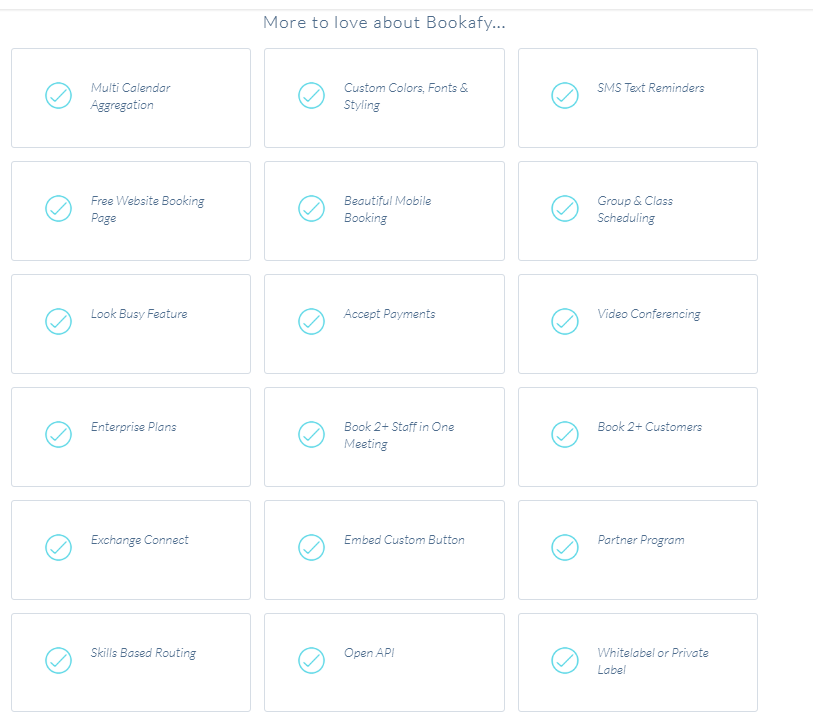
Task: Click the Exchange Connect checkmark icon
Action: point(58,548)
